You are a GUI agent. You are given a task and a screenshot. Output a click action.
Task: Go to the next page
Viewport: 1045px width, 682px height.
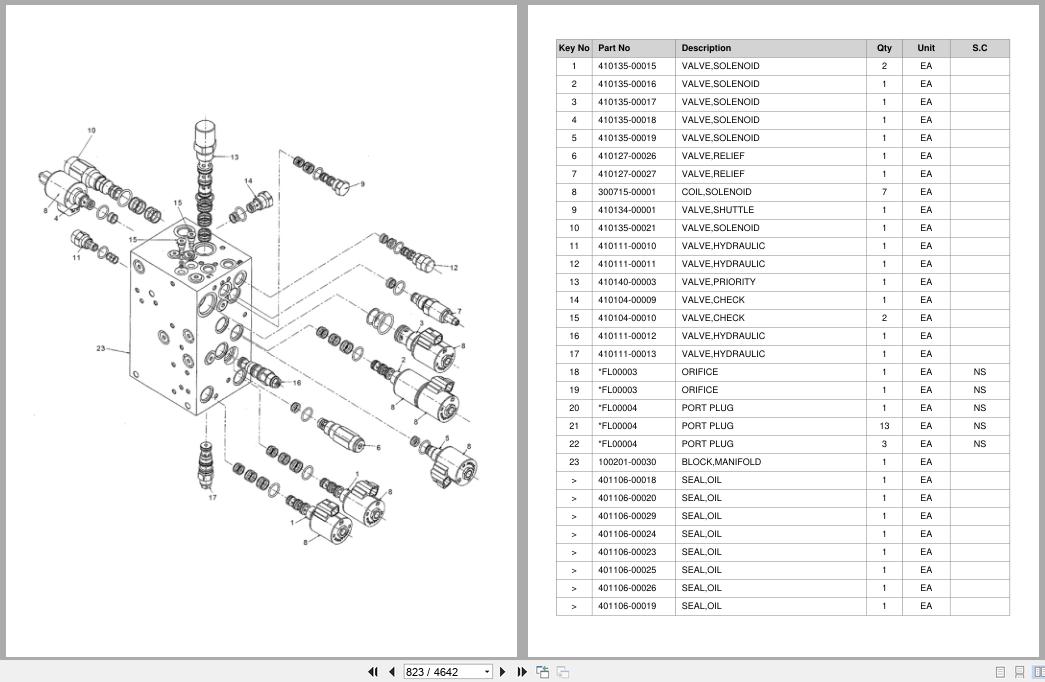pyautogui.click(x=503, y=671)
